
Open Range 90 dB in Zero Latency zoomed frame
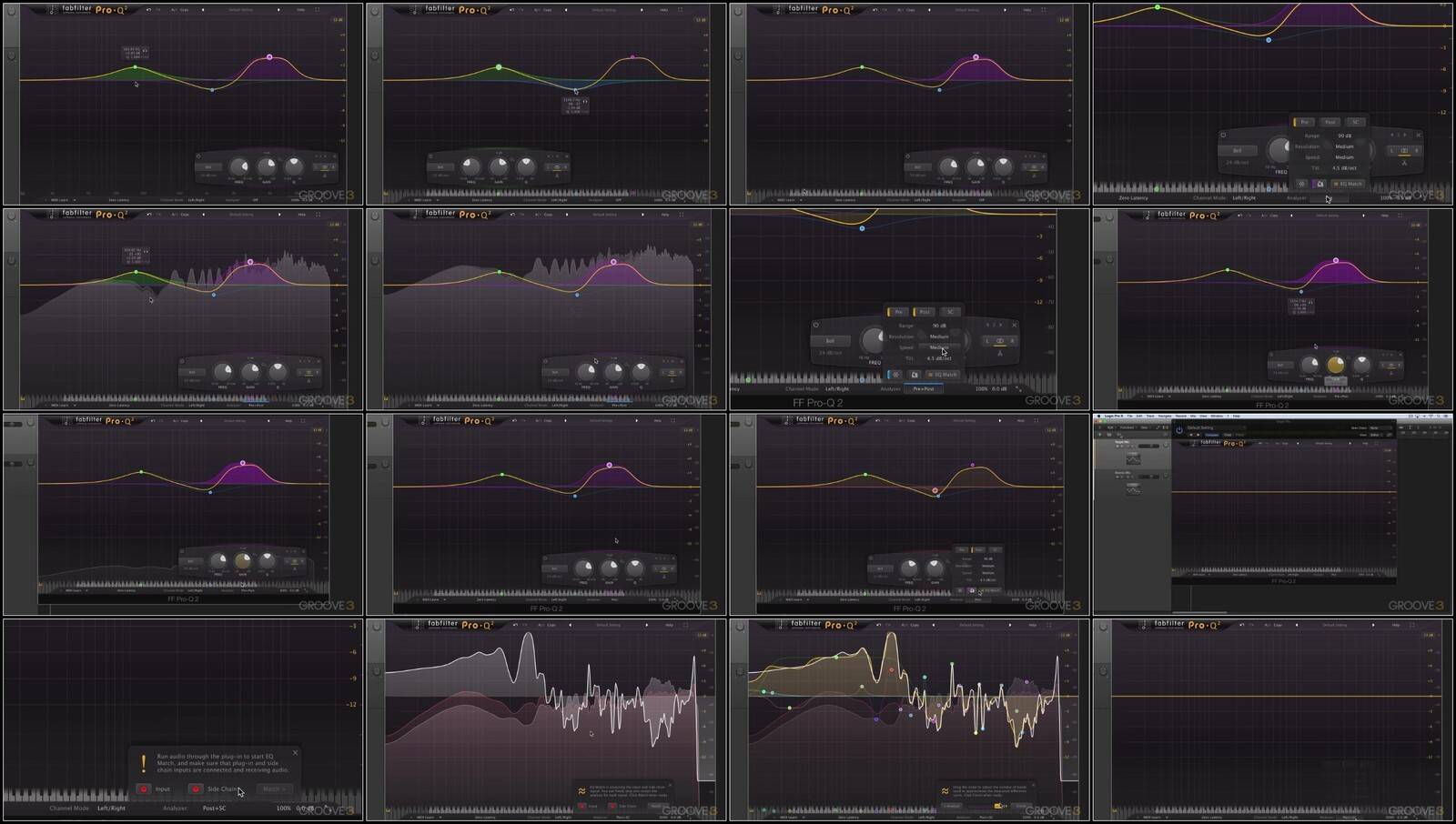(x=1344, y=136)
